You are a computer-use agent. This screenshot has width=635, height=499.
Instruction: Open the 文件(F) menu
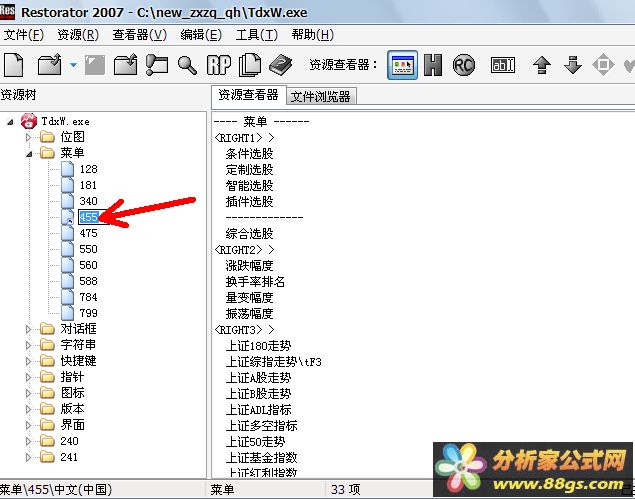[23, 35]
